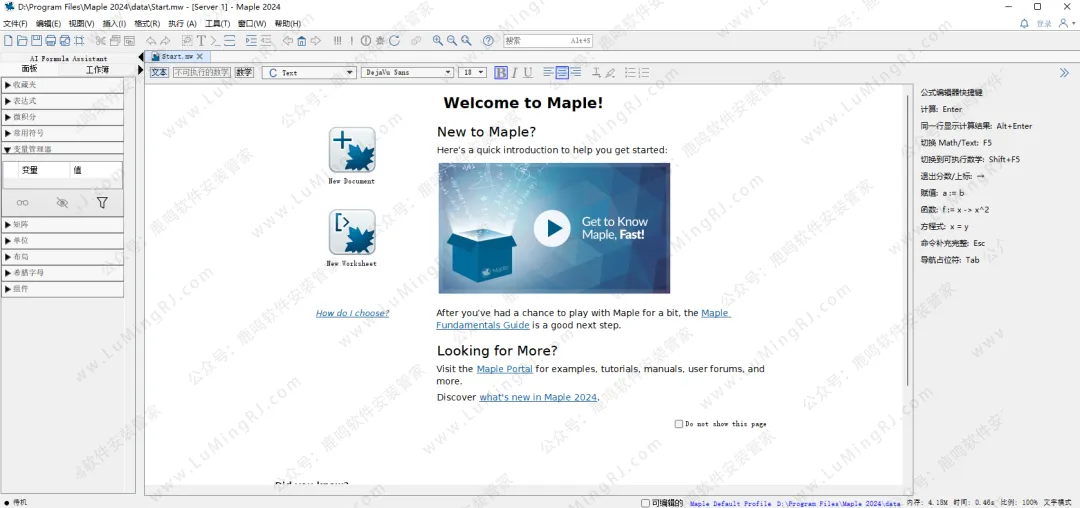The height and width of the screenshot is (508, 1080).
Task: Restart Maple server with circular arrow
Action: click(x=395, y=41)
